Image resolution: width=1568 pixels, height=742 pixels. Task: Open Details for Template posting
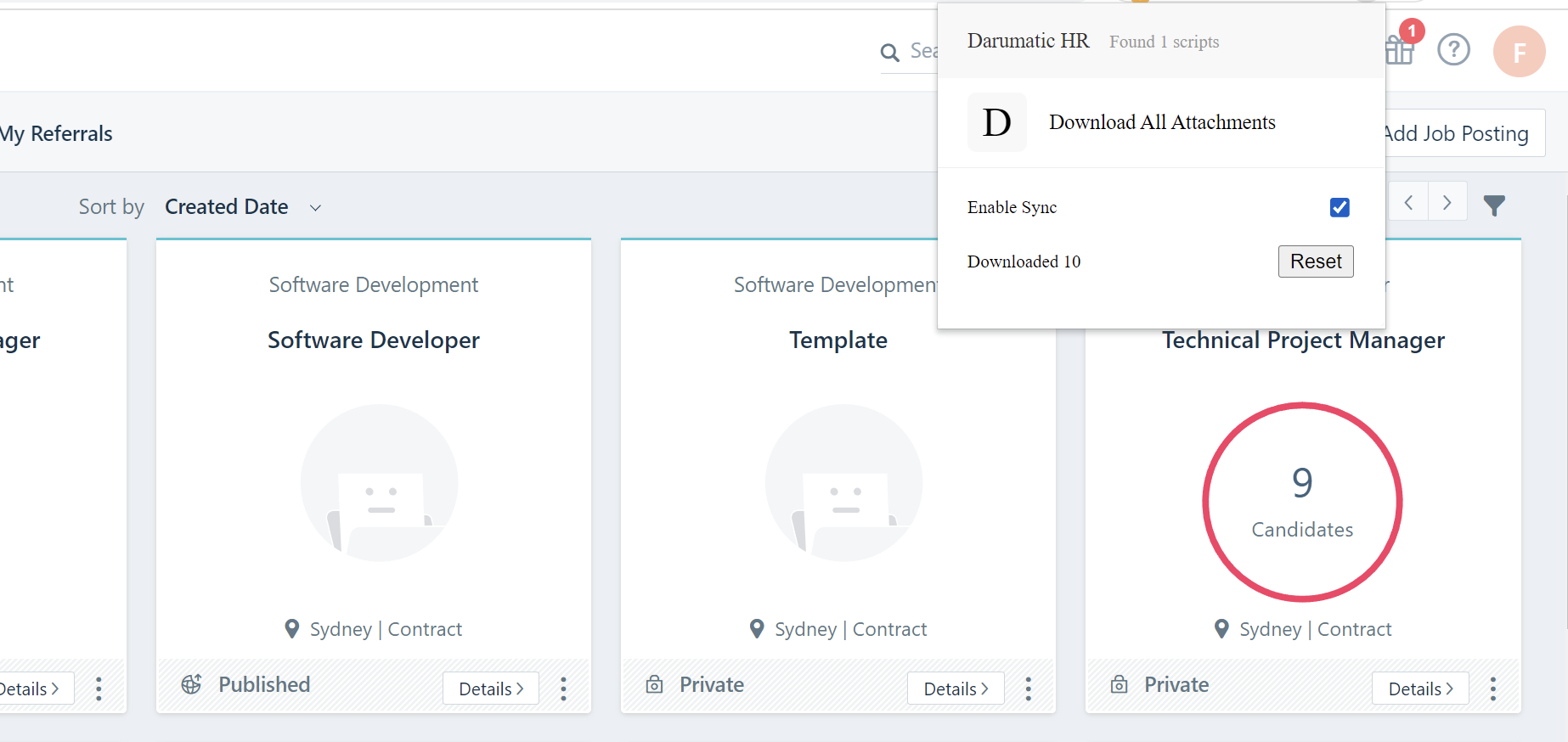(956, 689)
